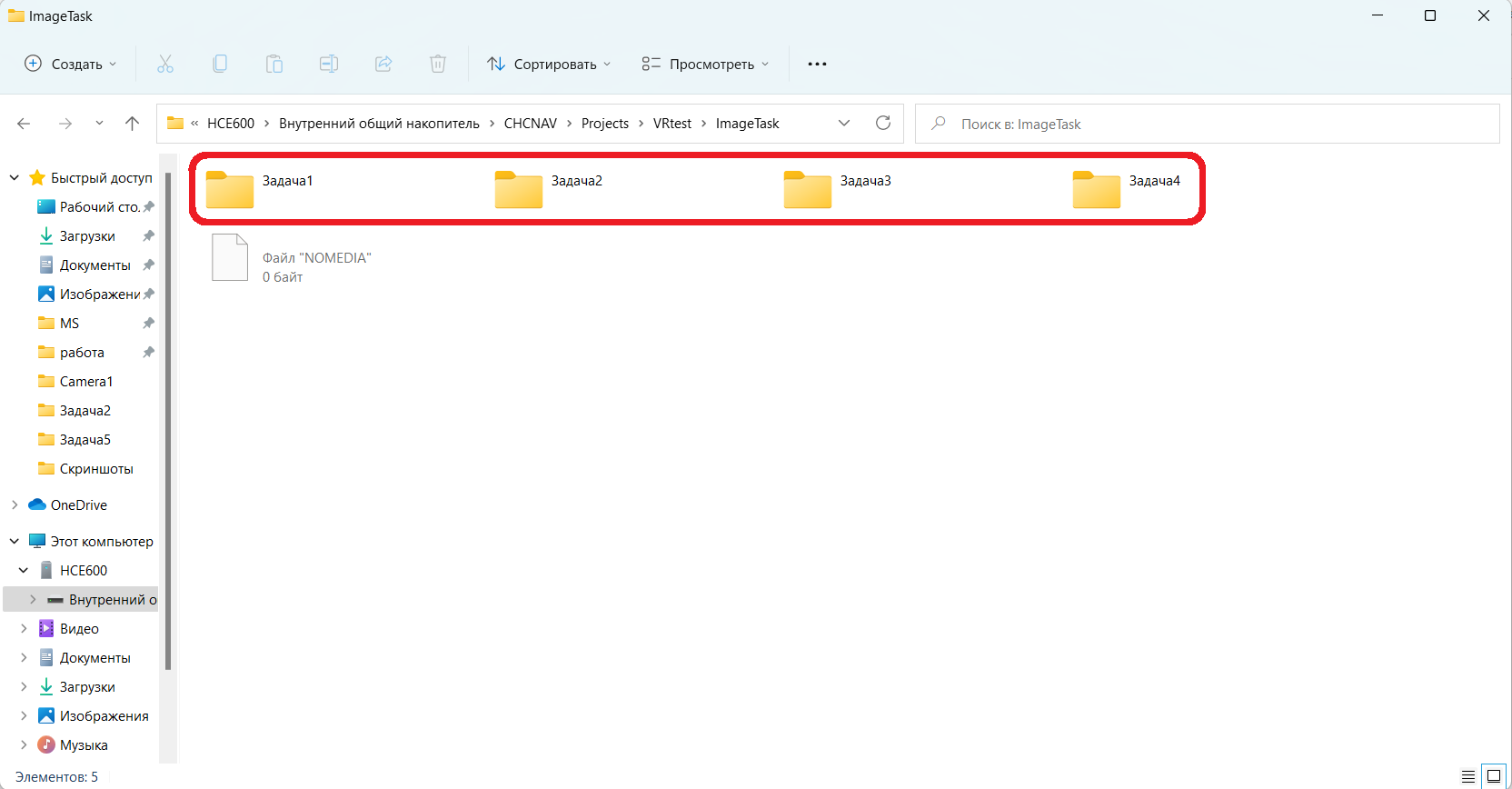Expand Документы node under this computer

click(24, 658)
